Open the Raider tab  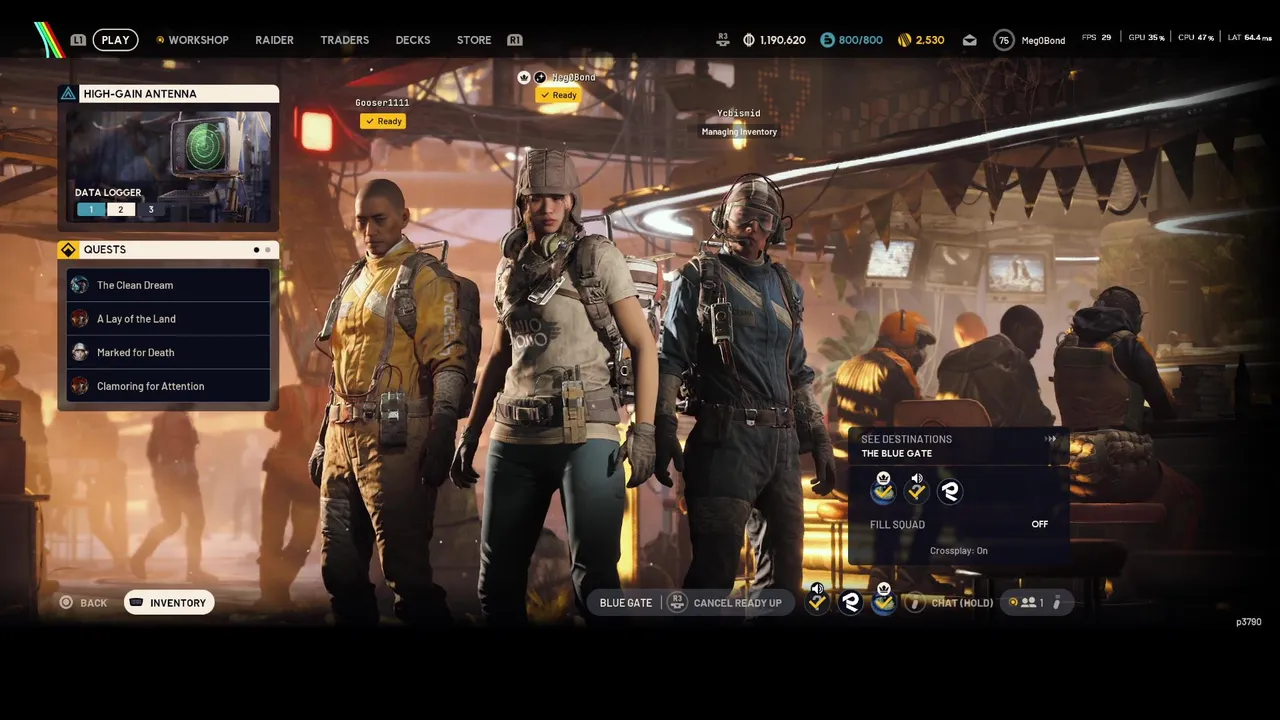click(274, 40)
